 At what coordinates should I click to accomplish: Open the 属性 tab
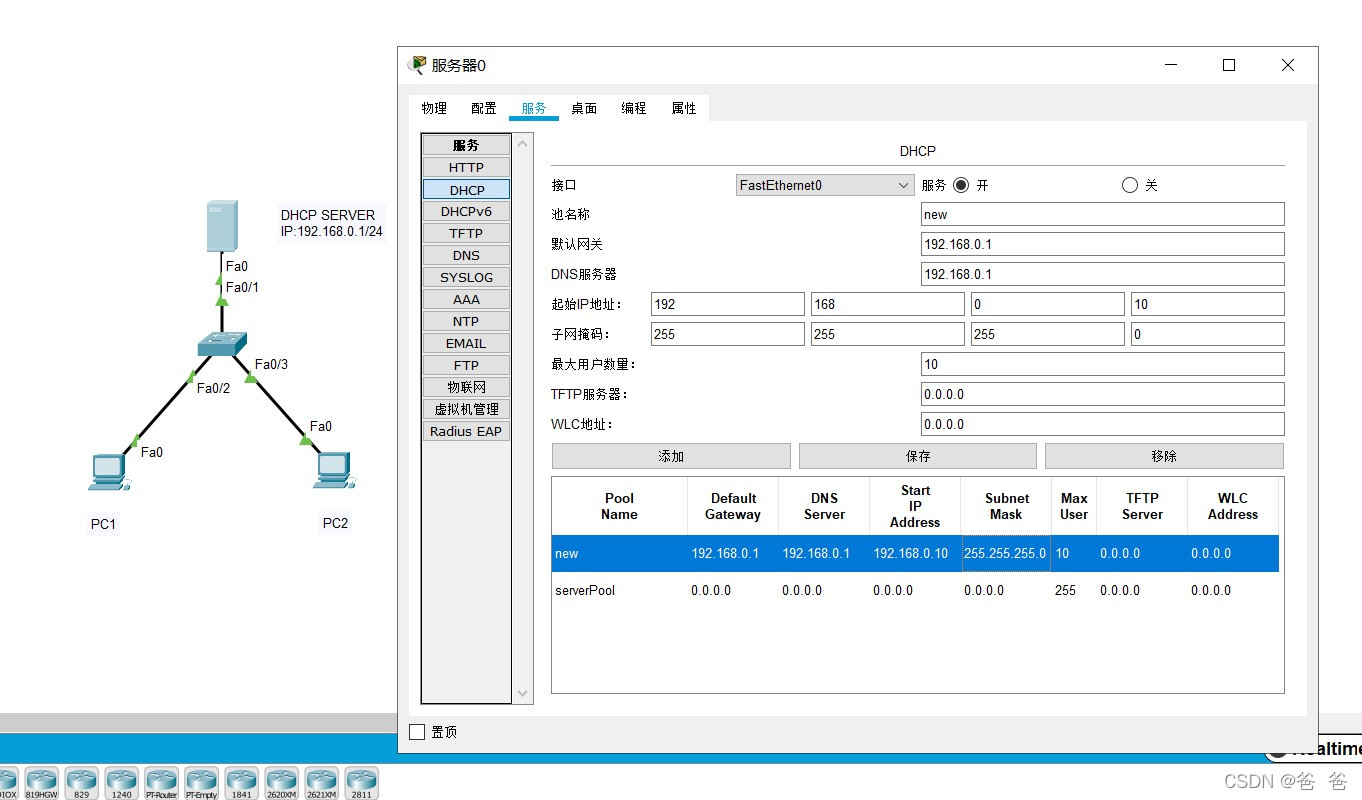[684, 108]
